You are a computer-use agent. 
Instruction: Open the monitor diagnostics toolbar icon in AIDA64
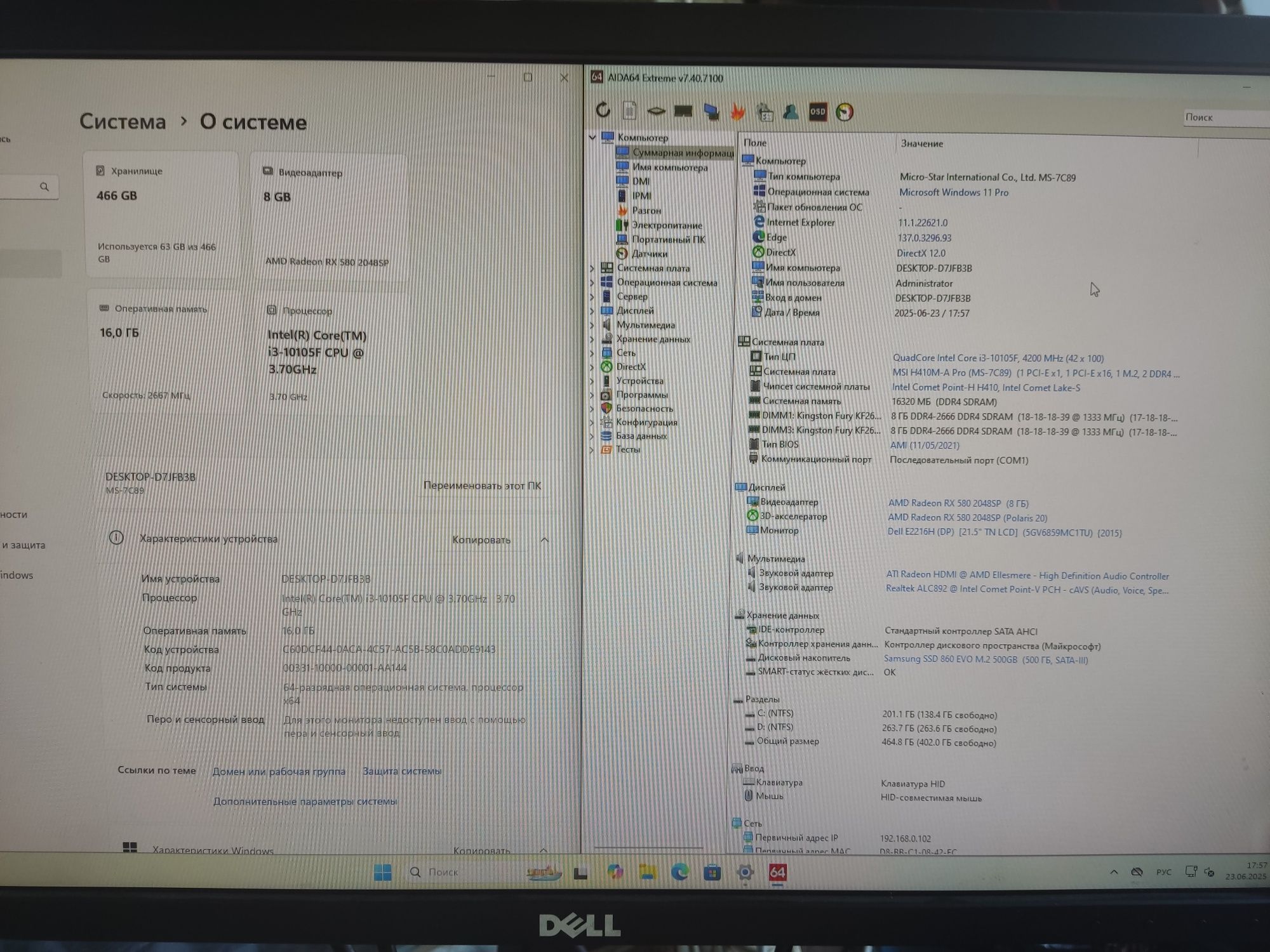(711, 112)
